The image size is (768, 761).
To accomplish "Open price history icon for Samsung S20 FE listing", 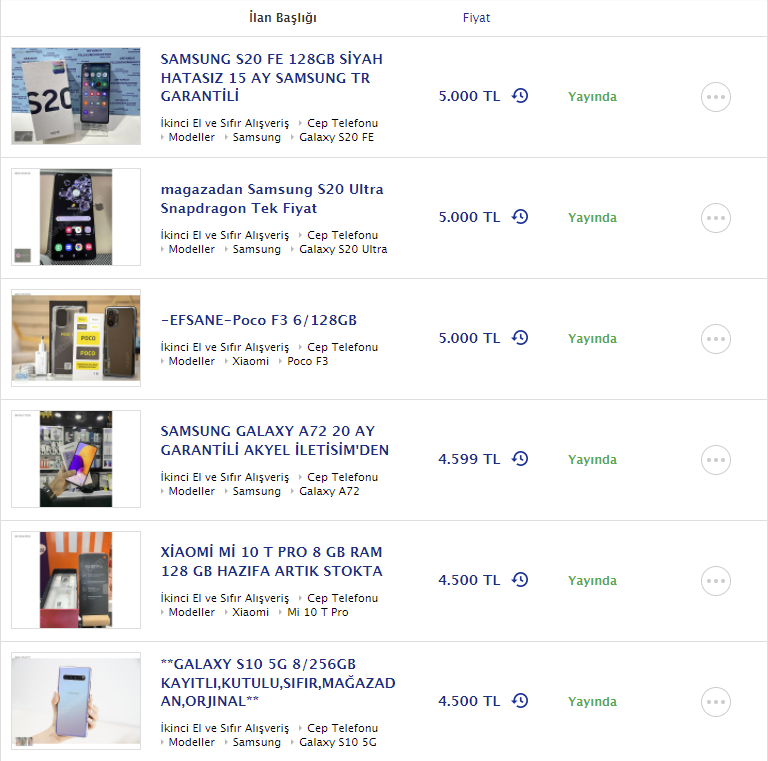I will [520, 95].
